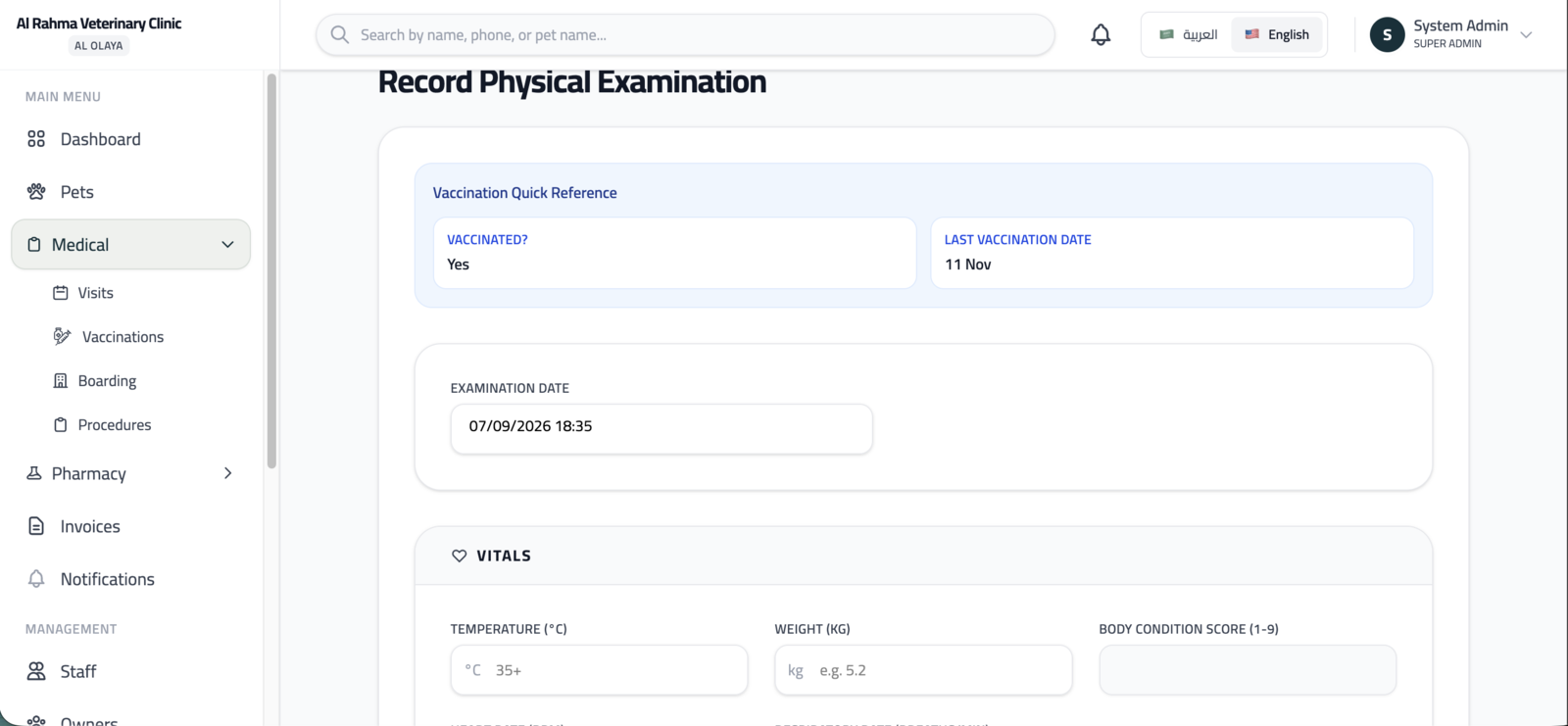Image resolution: width=1568 pixels, height=726 pixels.
Task: Switch language to English
Action: tap(1277, 34)
